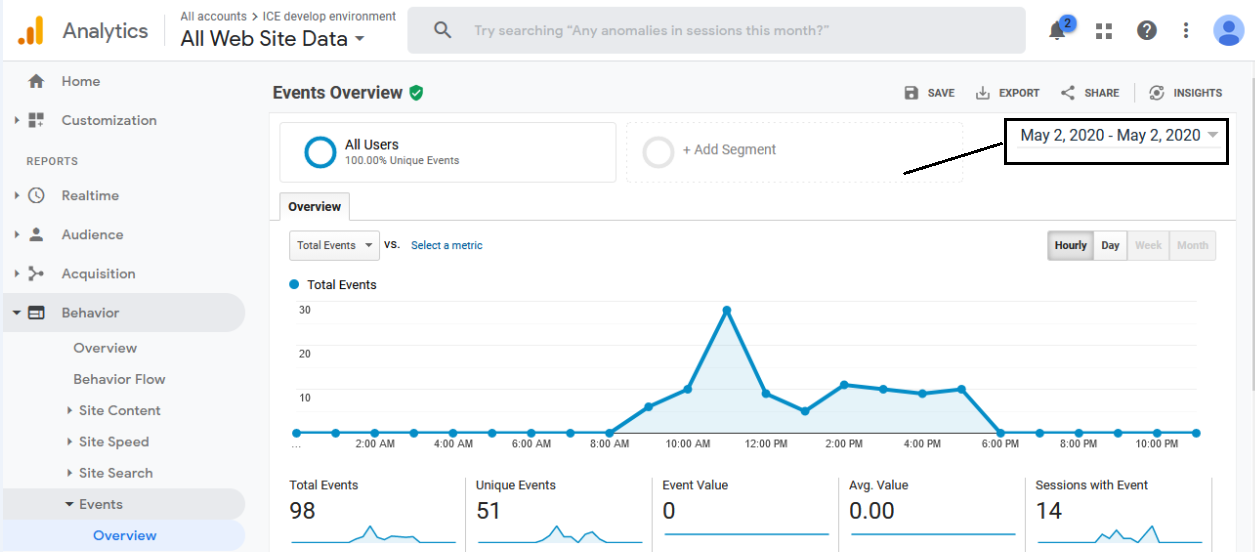Open the date range dropdown
Screen dimensions: 1255x552
point(1118,136)
